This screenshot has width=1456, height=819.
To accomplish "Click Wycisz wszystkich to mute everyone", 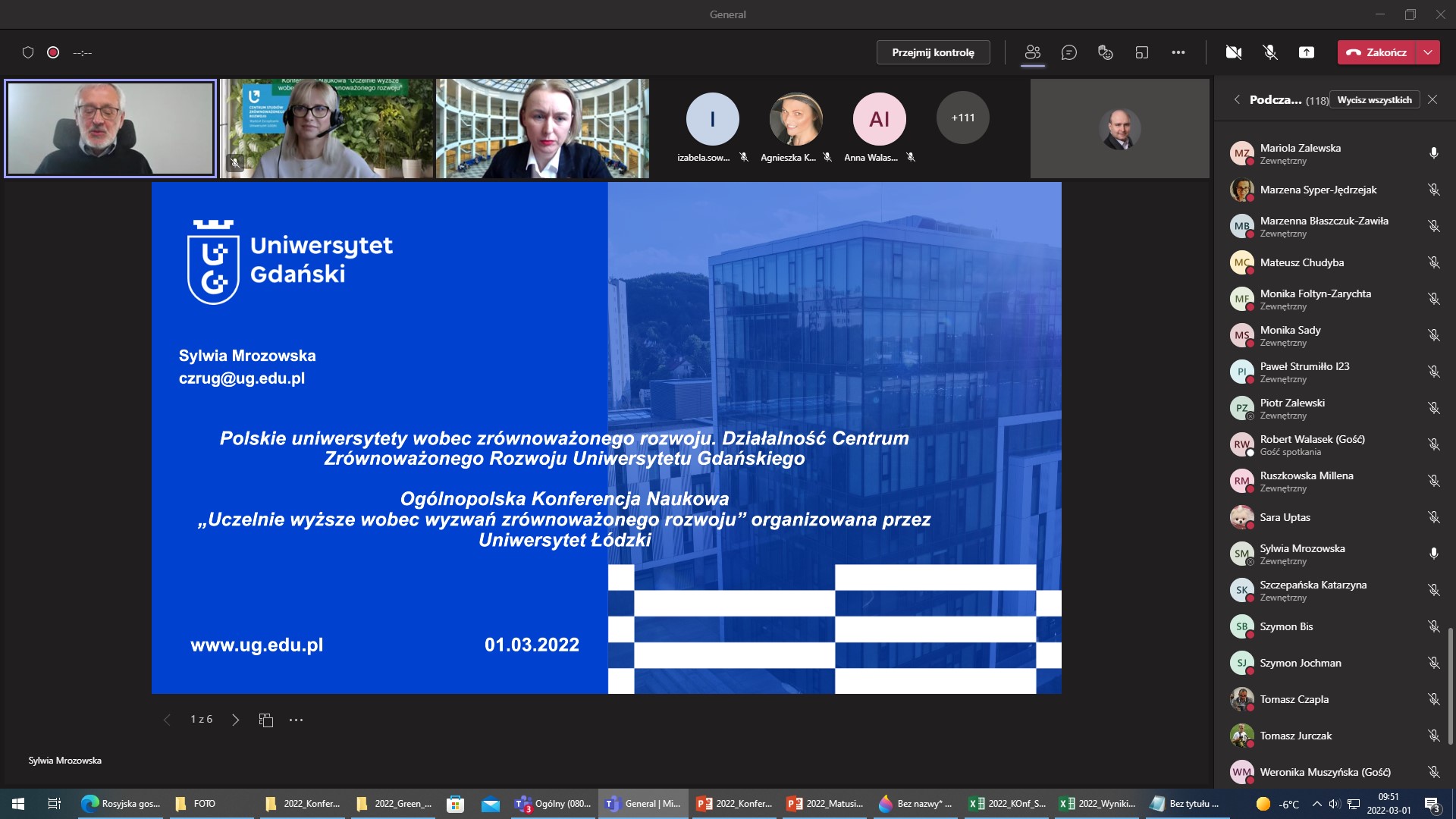I will tap(1375, 99).
